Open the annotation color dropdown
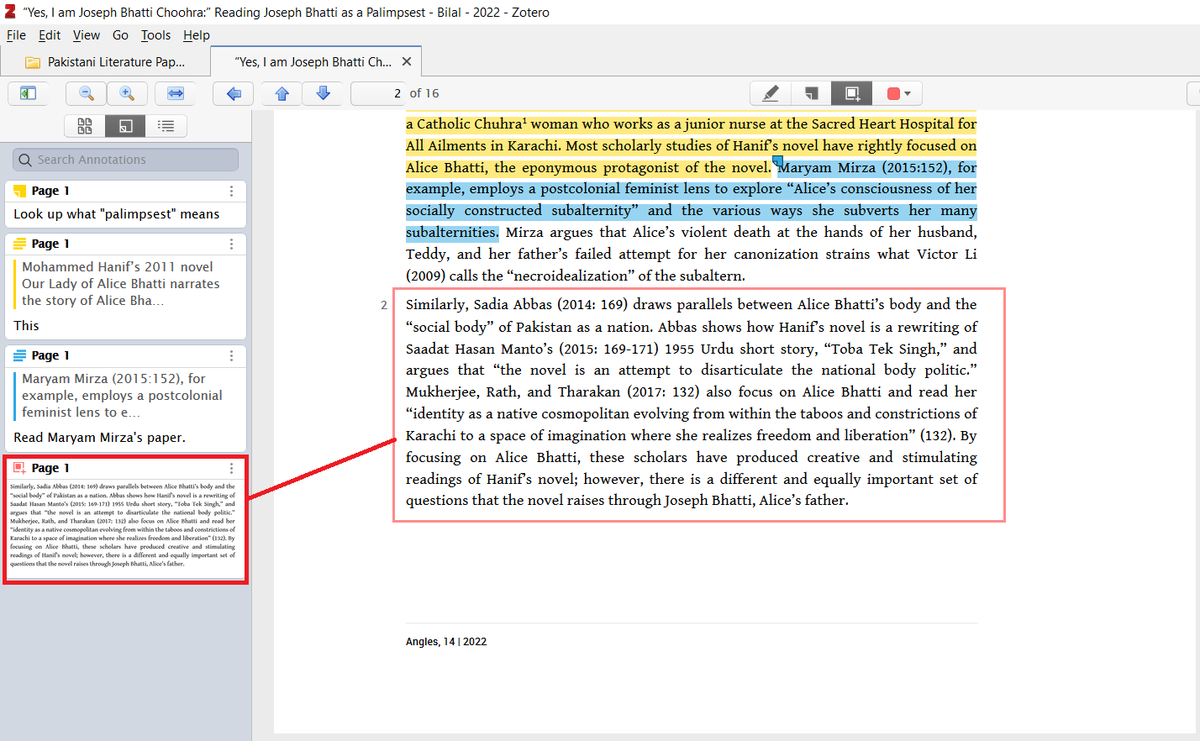1200x741 pixels. click(x=906, y=92)
